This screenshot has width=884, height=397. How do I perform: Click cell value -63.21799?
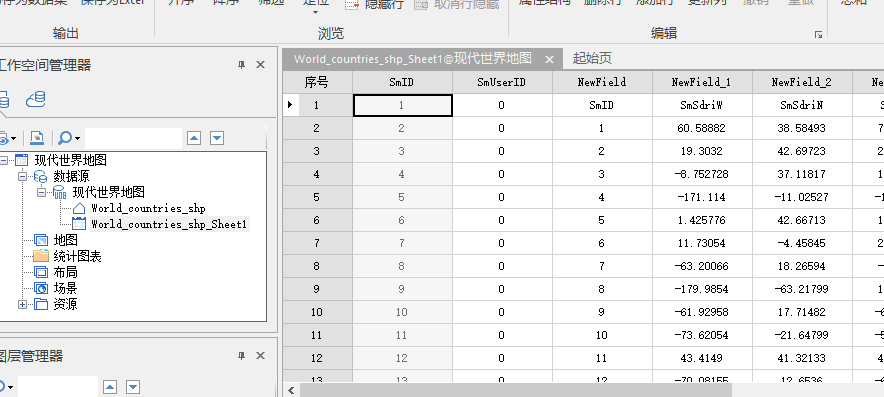(802, 289)
